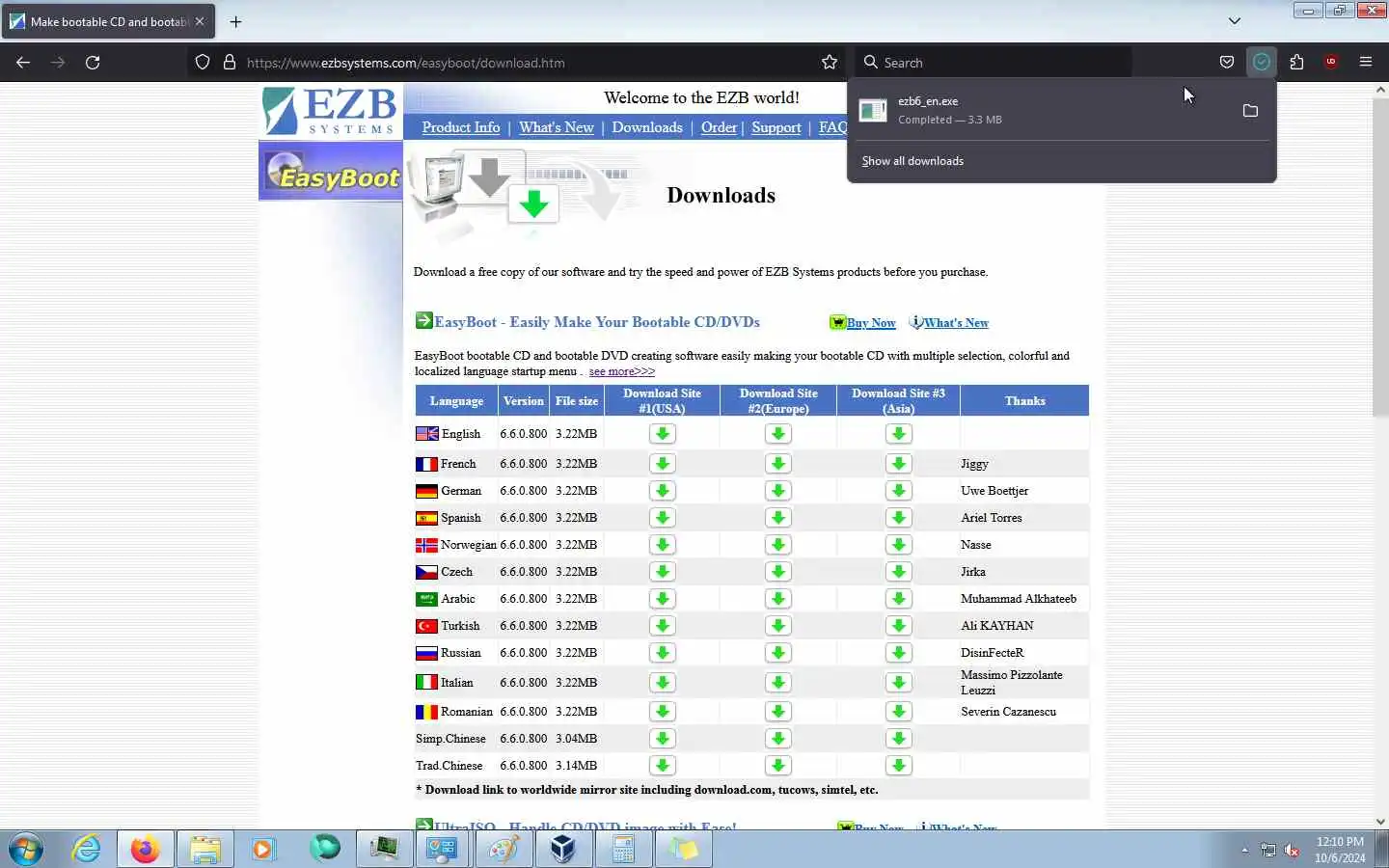Download Norwegian version from USA site

662,545
